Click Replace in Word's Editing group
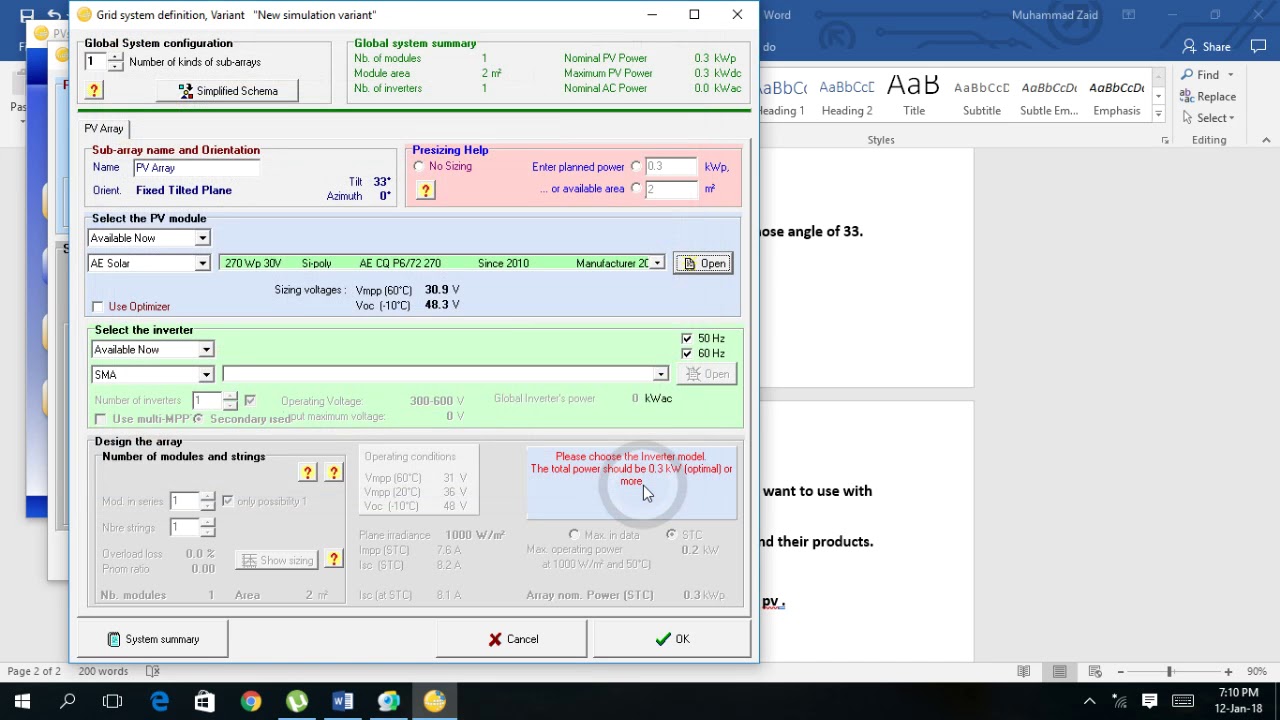 1208,96
